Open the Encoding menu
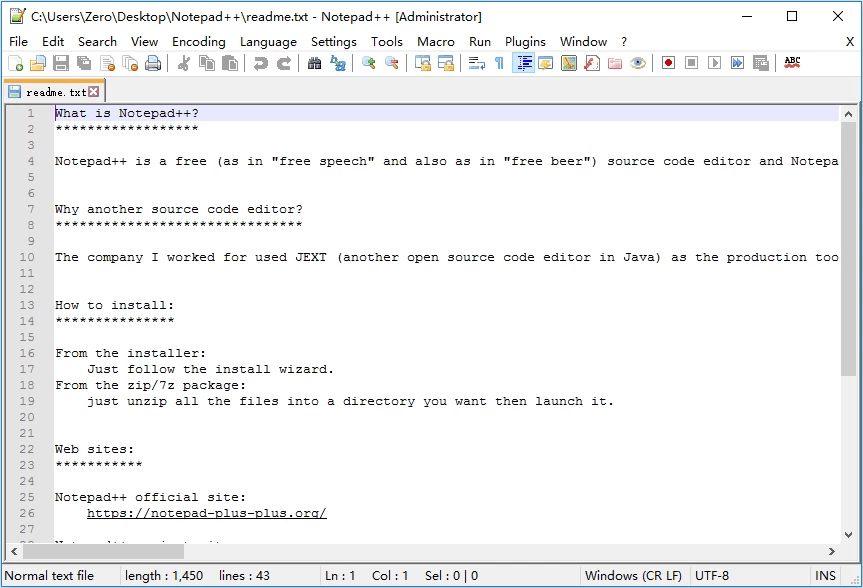The height and width of the screenshot is (588, 863). coord(198,41)
